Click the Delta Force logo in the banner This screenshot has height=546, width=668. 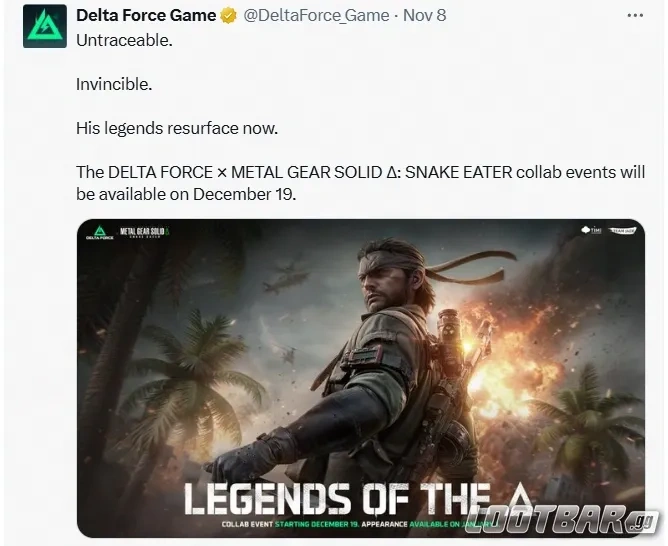98,235
